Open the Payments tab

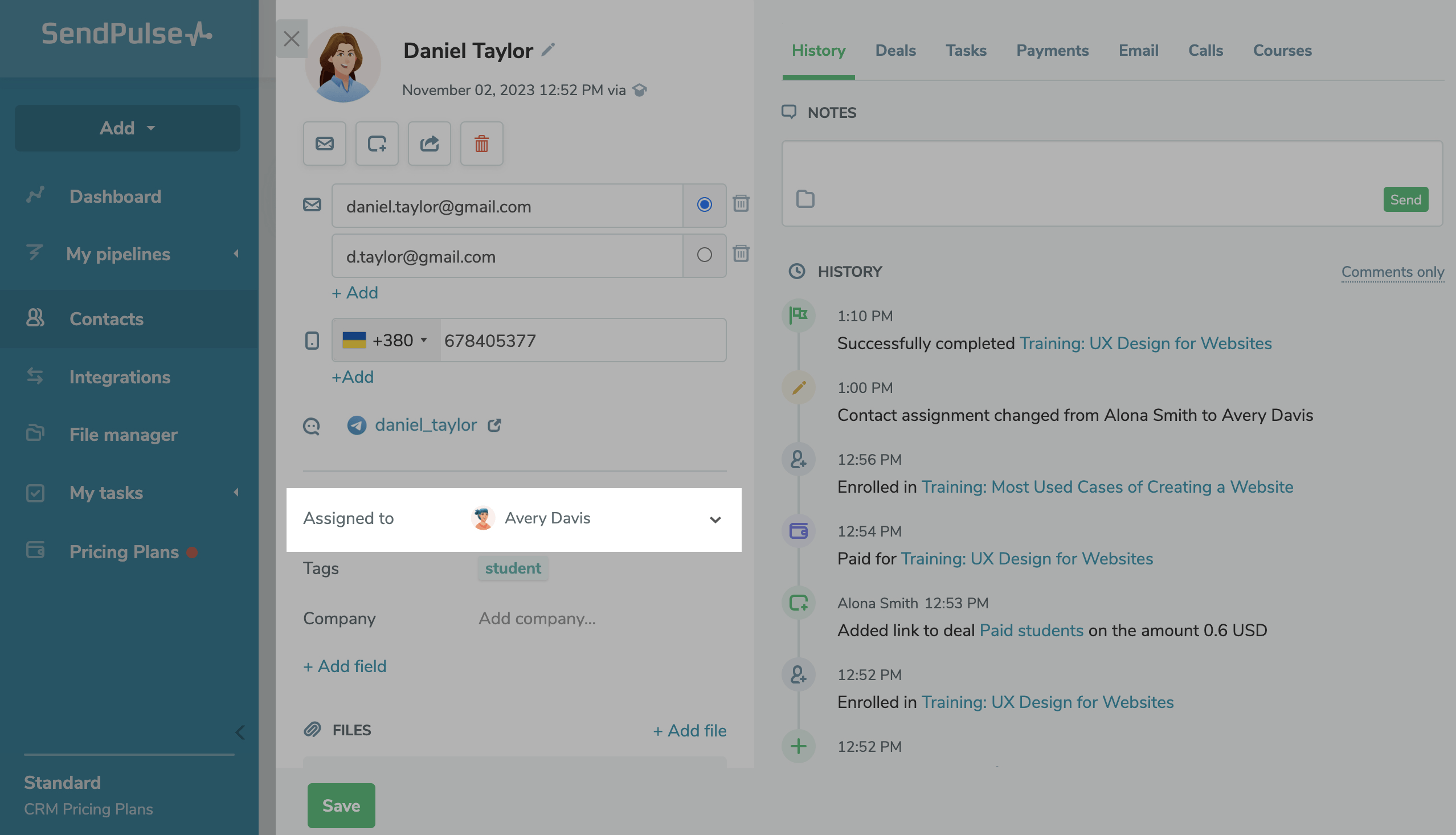(x=1052, y=51)
